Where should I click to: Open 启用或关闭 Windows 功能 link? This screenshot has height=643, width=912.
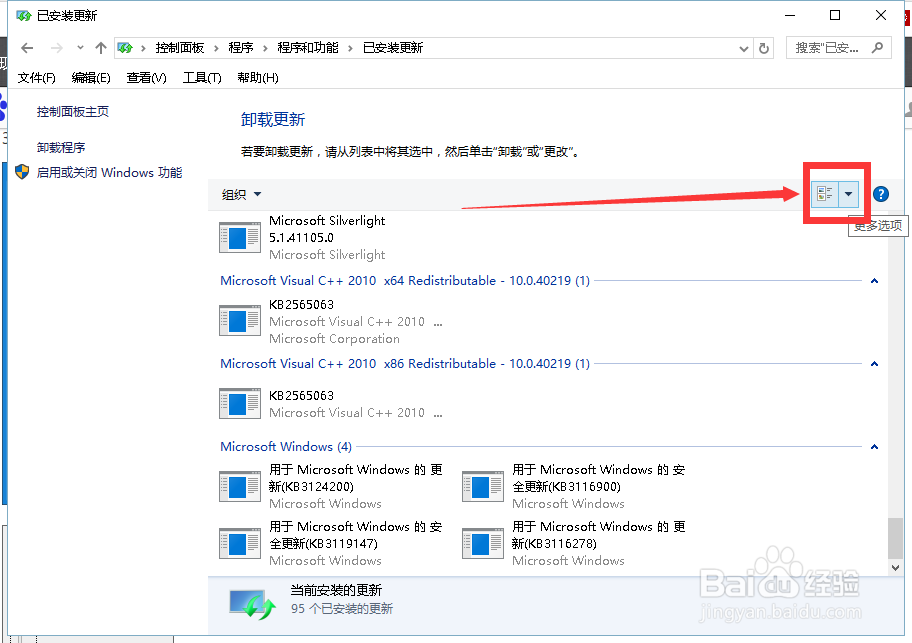(x=109, y=173)
